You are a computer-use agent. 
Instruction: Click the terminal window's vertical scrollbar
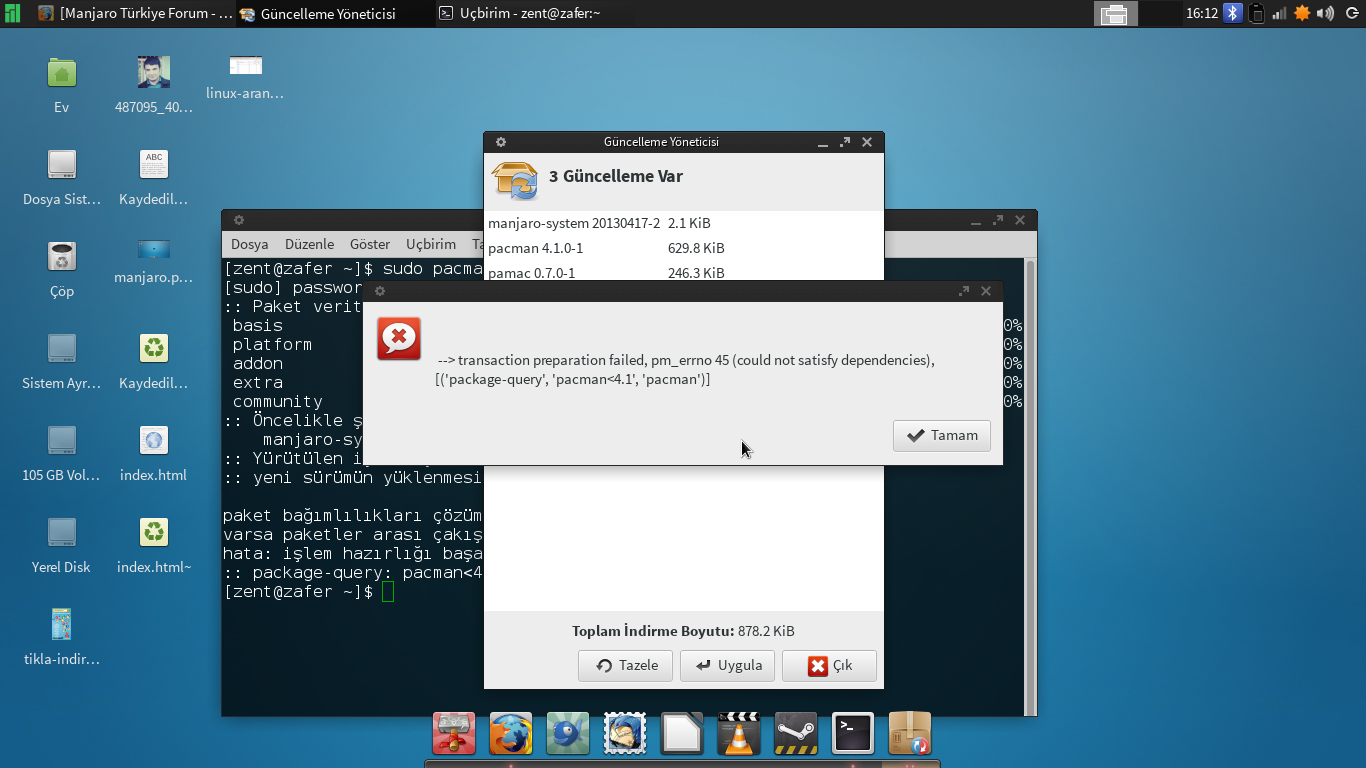coord(1030,485)
